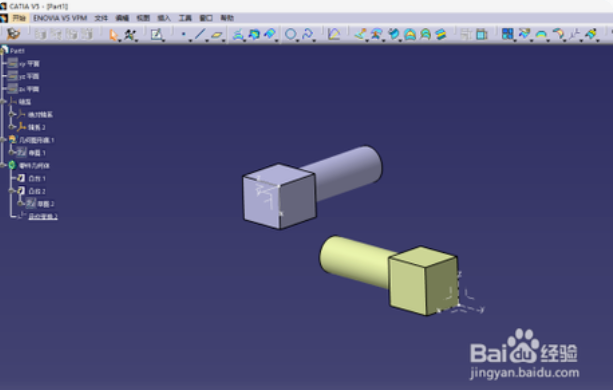Select 凸台.1 in the specification tree

pyautogui.click(x=37, y=179)
